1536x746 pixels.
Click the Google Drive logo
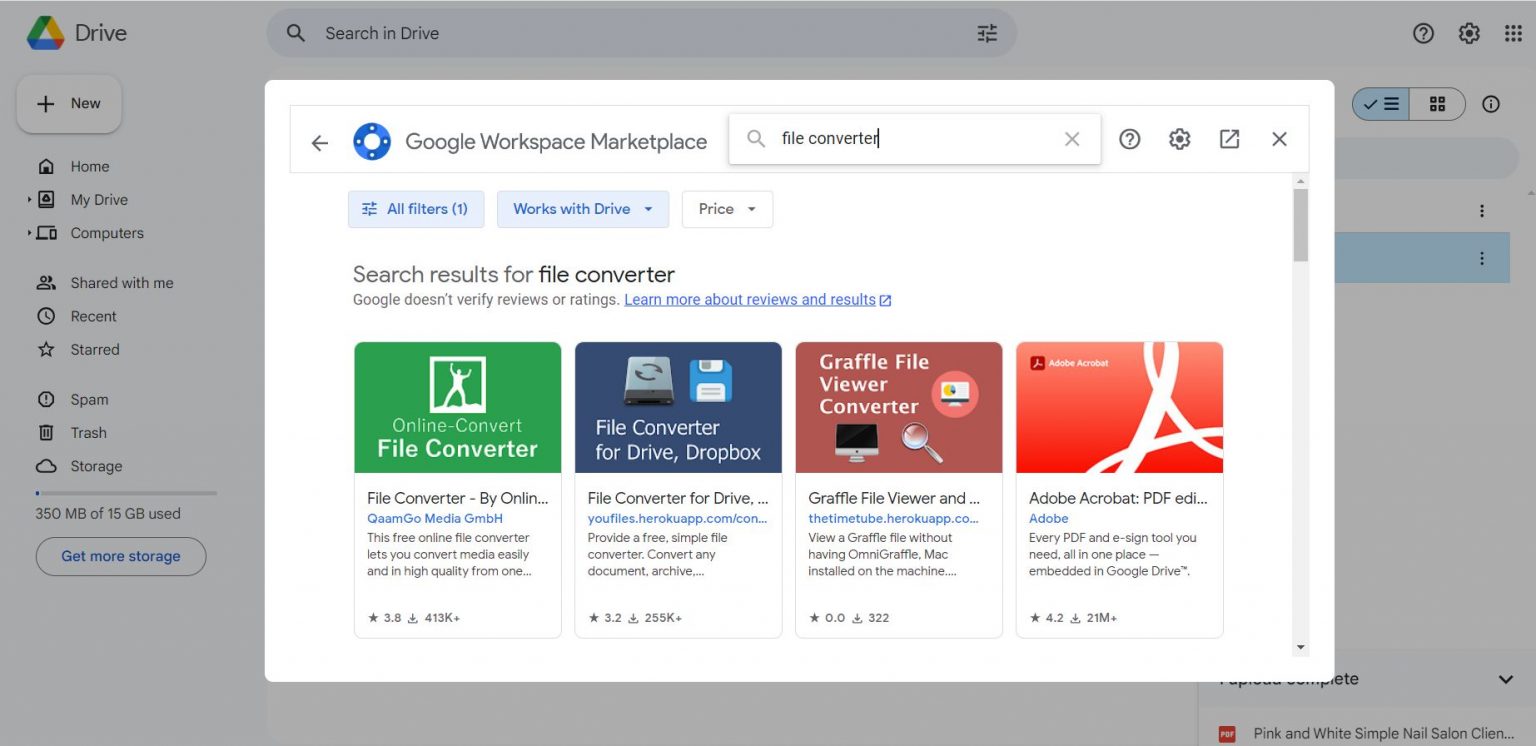click(x=46, y=33)
